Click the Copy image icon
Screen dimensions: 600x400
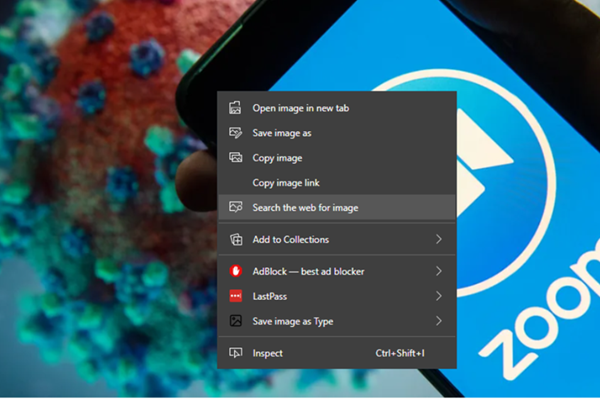(x=235, y=158)
